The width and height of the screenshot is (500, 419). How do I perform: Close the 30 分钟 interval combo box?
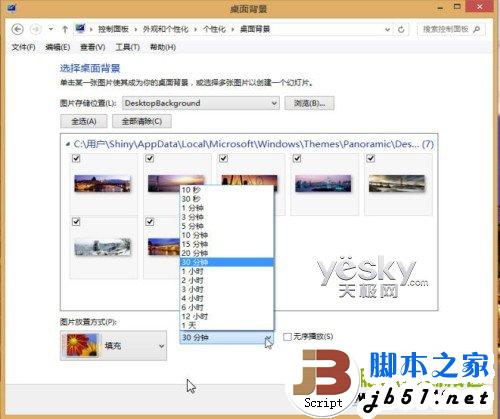227,338
